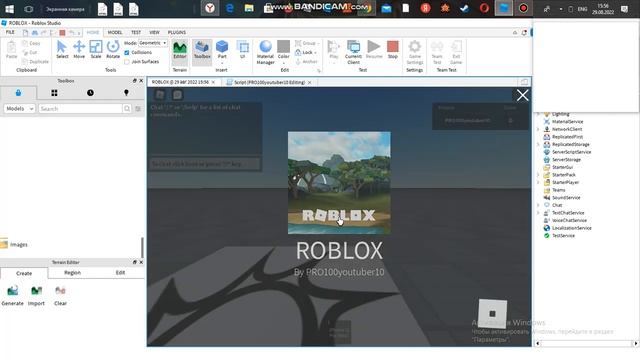
Task: Close the game details overlay with X
Action: (x=522, y=96)
